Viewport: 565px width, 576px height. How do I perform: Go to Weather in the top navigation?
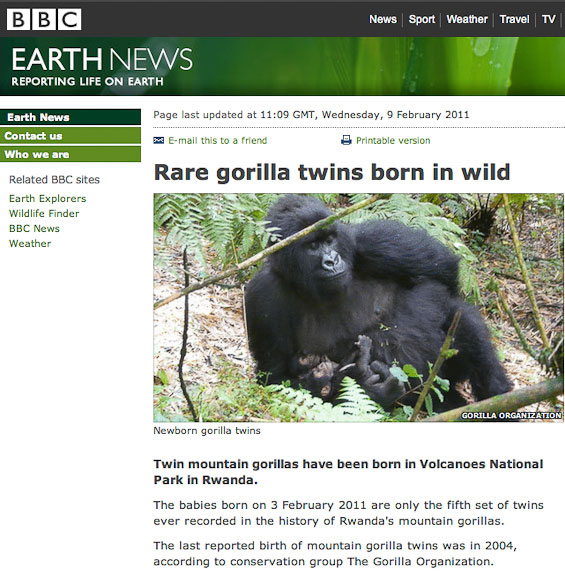pyautogui.click(x=467, y=19)
